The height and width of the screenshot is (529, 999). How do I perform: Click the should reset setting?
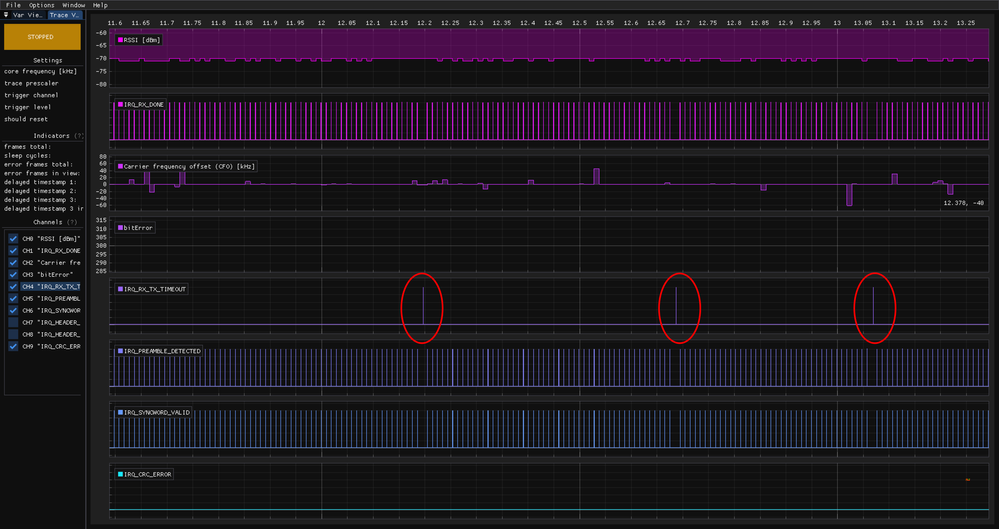[x=25, y=120]
